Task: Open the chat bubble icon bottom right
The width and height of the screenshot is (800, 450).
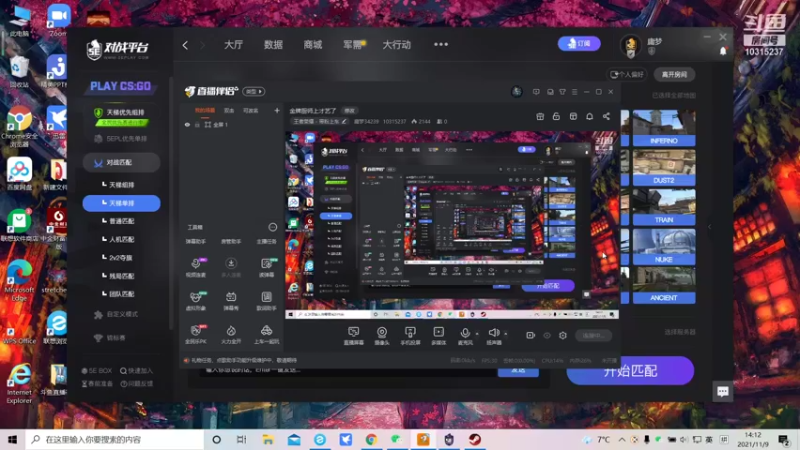Action: pyautogui.click(x=722, y=391)
